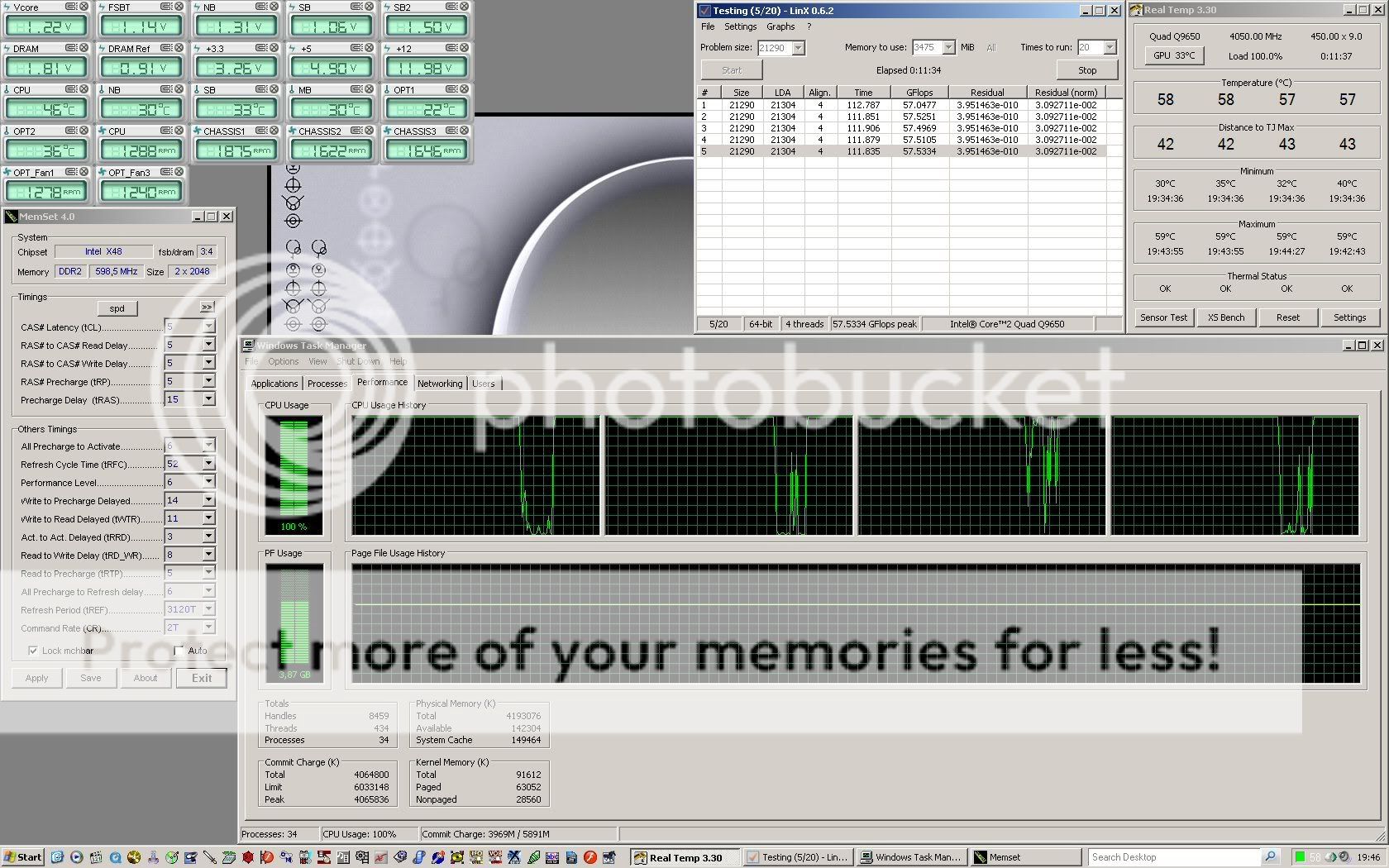The image size is (1389, 868).
Task: Click inside the Search Desktop field
Action: click(x=1174, y=857)
